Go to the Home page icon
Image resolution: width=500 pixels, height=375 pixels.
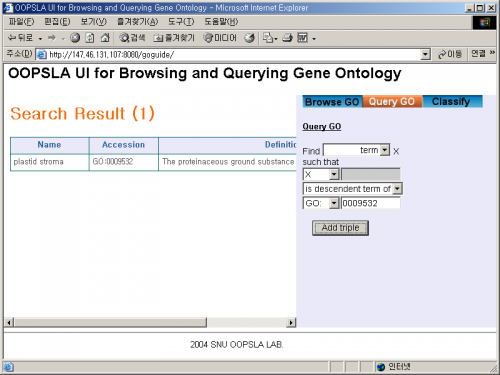(105, 38)
